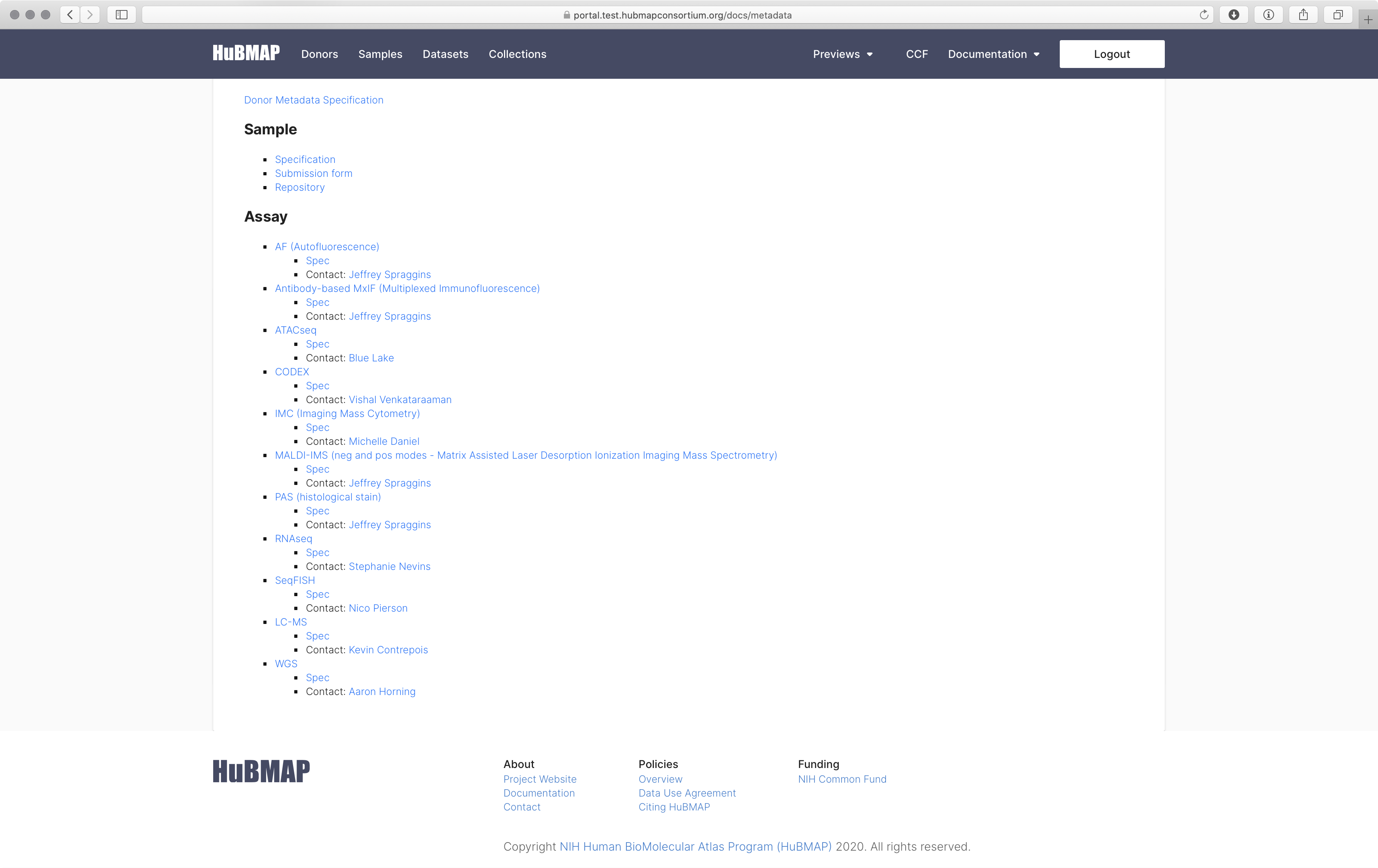1378x868 pixels.
Task: Show the page information popover
Action: pyautogui.click(x=1269, y=15)
